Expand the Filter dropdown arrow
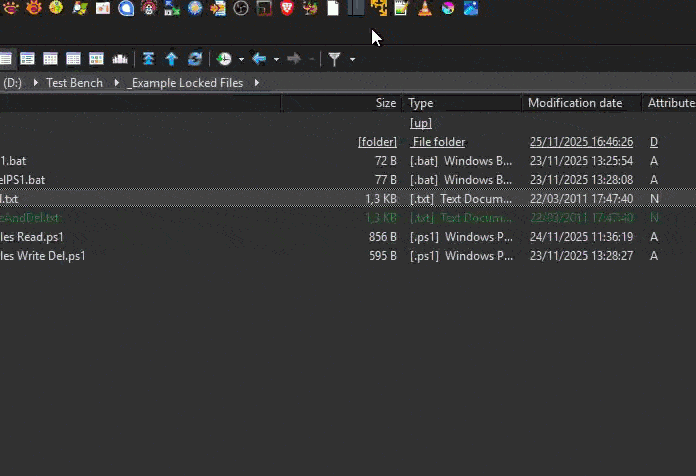Image resolution: width=696 pixels, height=476 pixels. tap(352, 60)
